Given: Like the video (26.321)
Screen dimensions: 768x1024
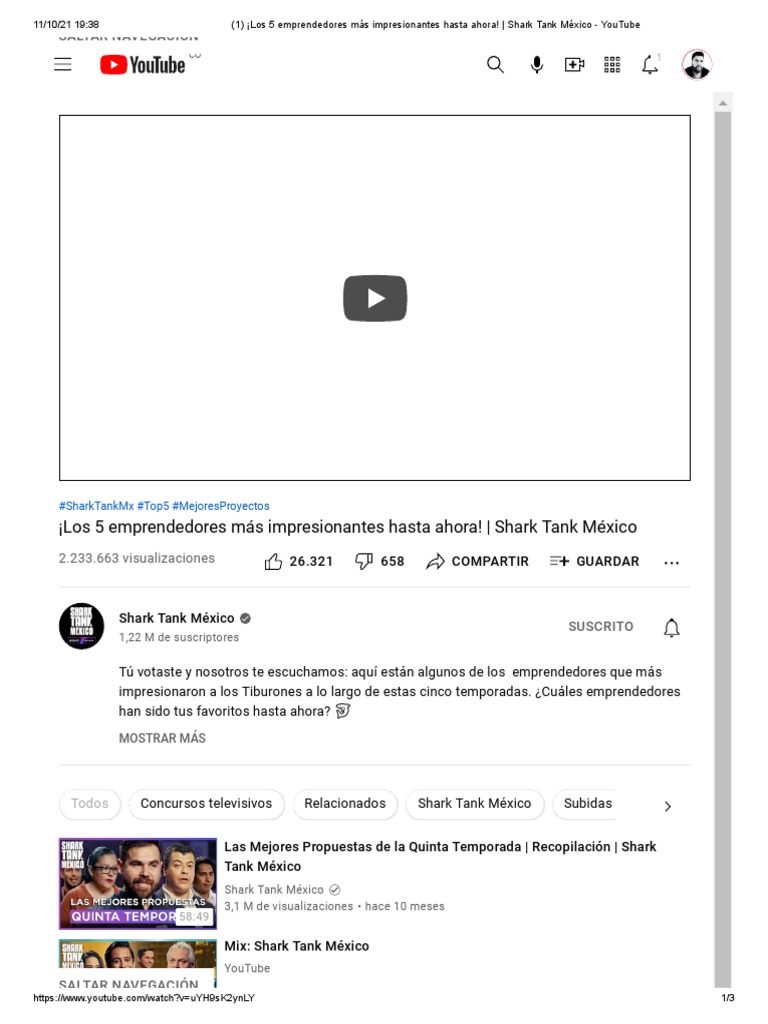Looking at the screenshot, I should [x=298, y=562].
